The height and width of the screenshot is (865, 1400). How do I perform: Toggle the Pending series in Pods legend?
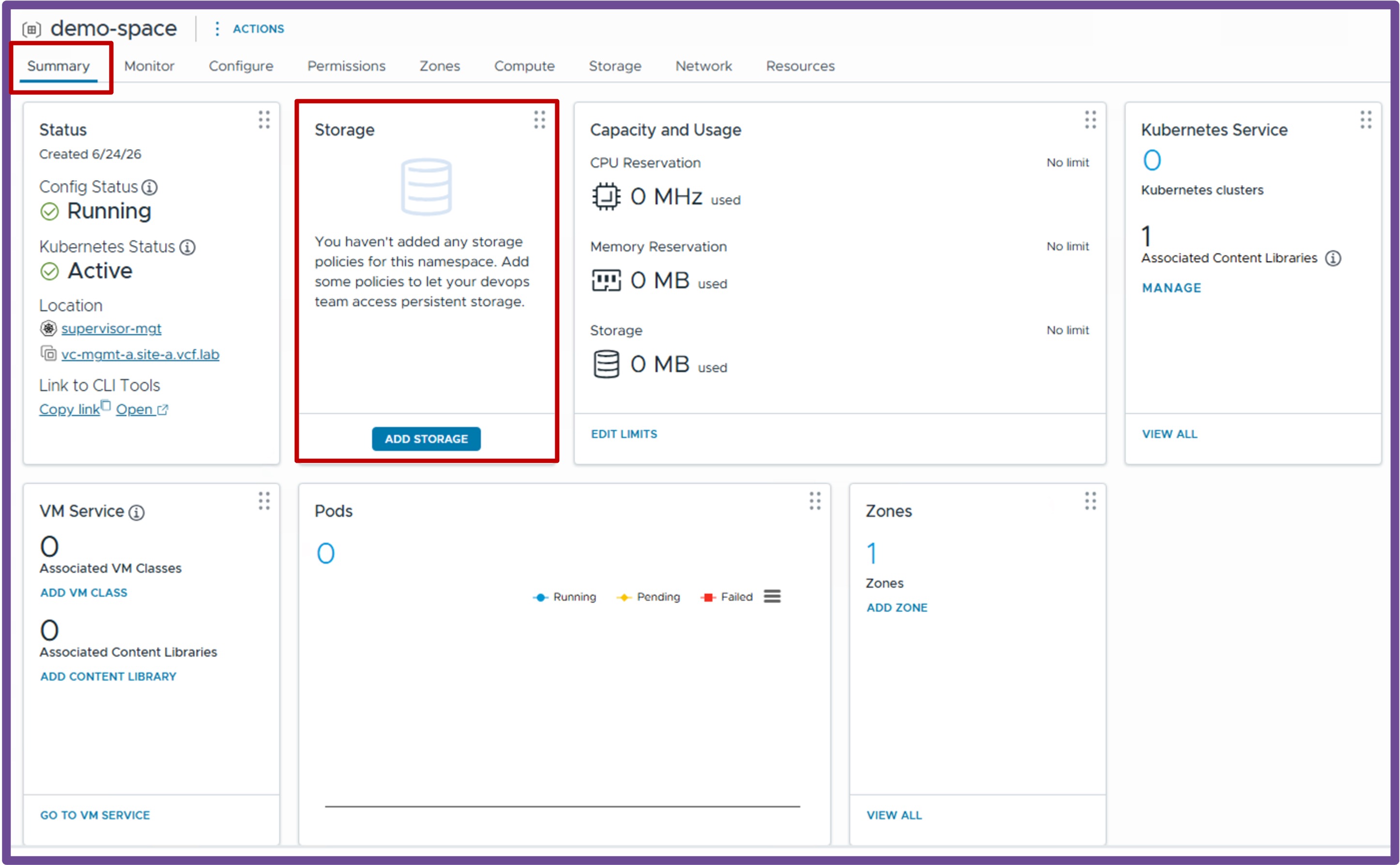[x=648, y=597]
